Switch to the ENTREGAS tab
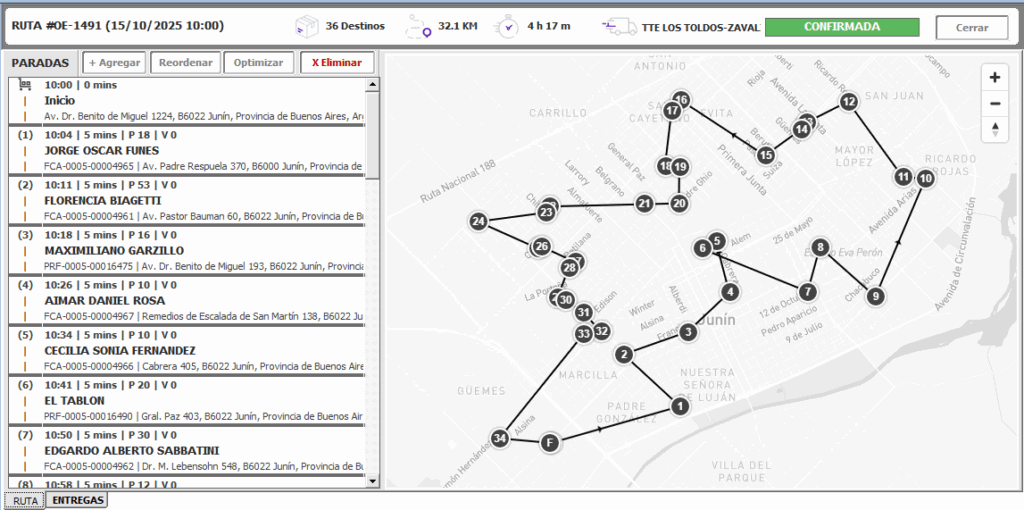The width and height of the screenshot is (1024, 510). [x=77, y=500]
